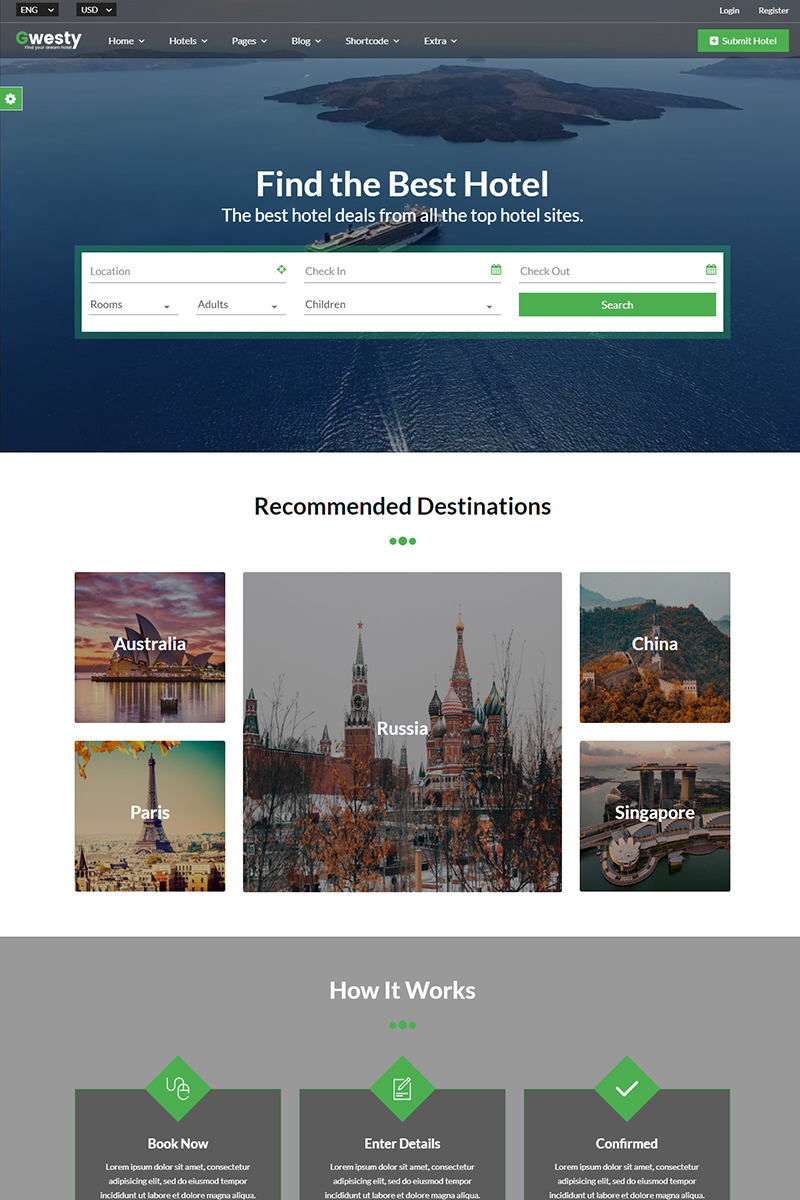Viewport: 800px width, 1200px height.
Task: Expand the Rooms selector dropdown
Action: [x=133, y=304]
